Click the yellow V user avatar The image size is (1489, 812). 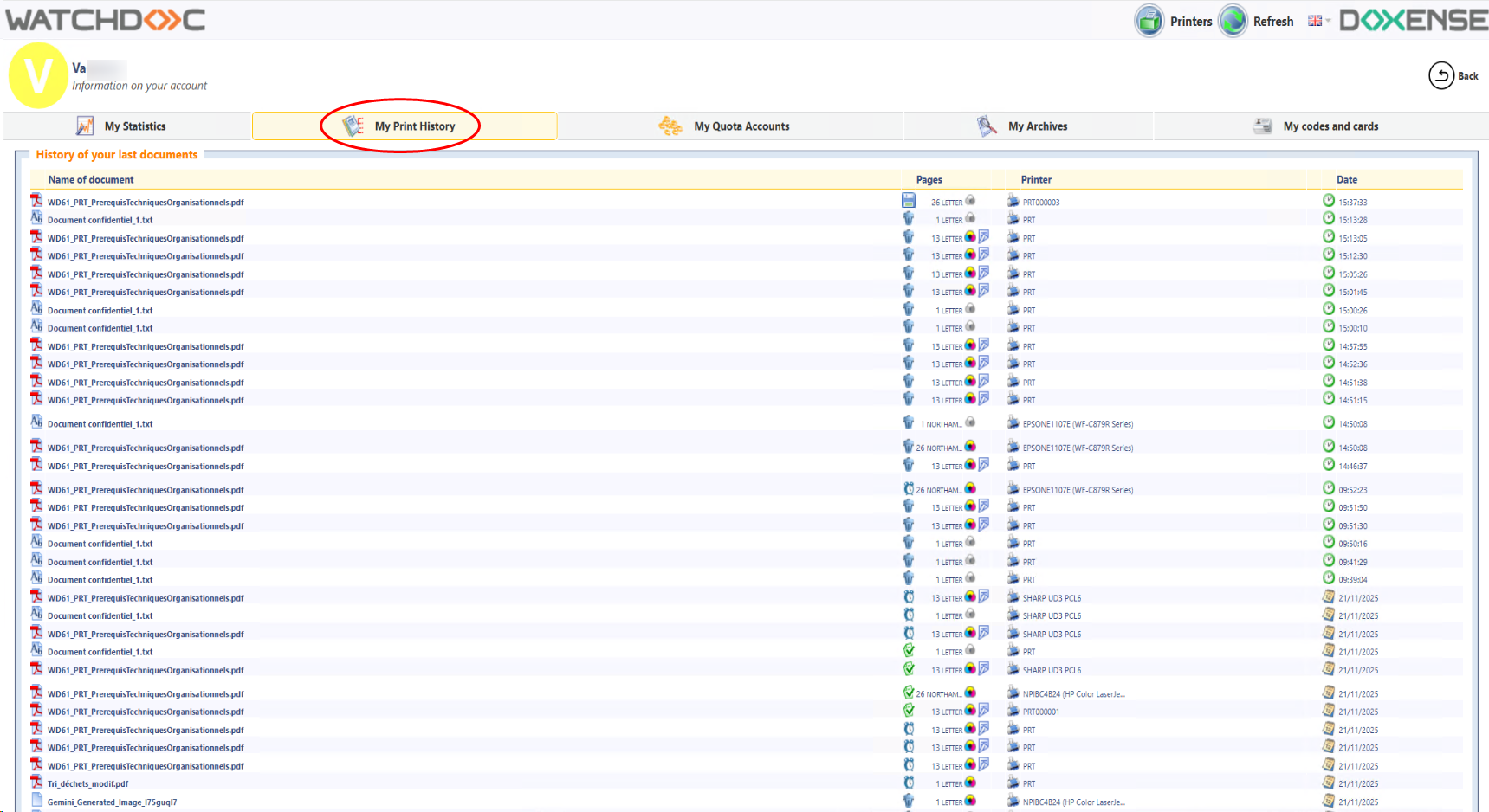coord(38,75)
